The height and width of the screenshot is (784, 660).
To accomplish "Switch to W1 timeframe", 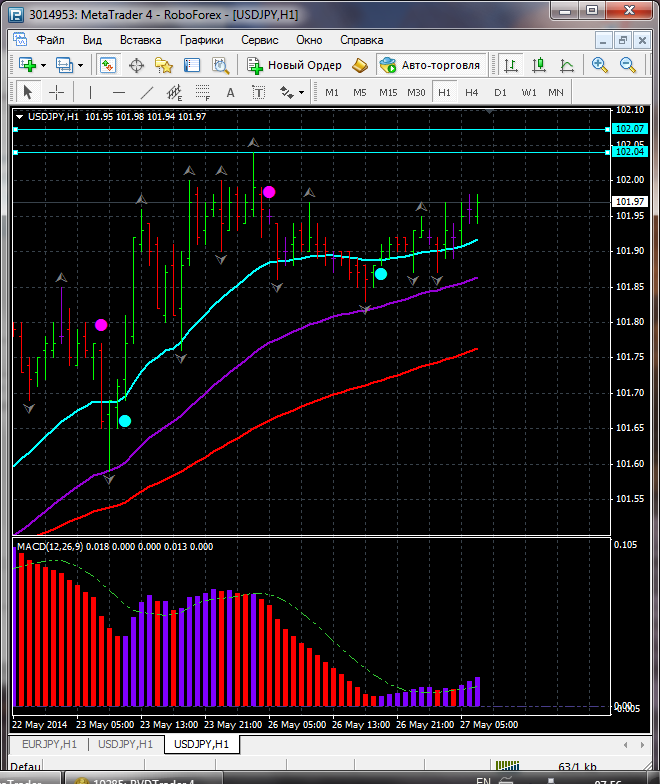I will (x=528, y=92).
